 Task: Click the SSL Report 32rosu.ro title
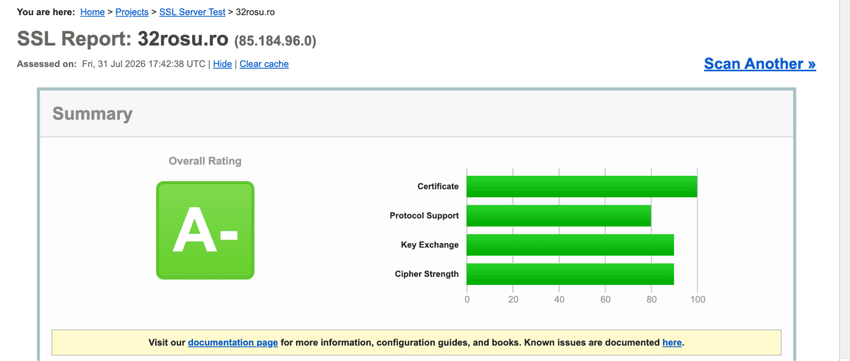point(123,40)
